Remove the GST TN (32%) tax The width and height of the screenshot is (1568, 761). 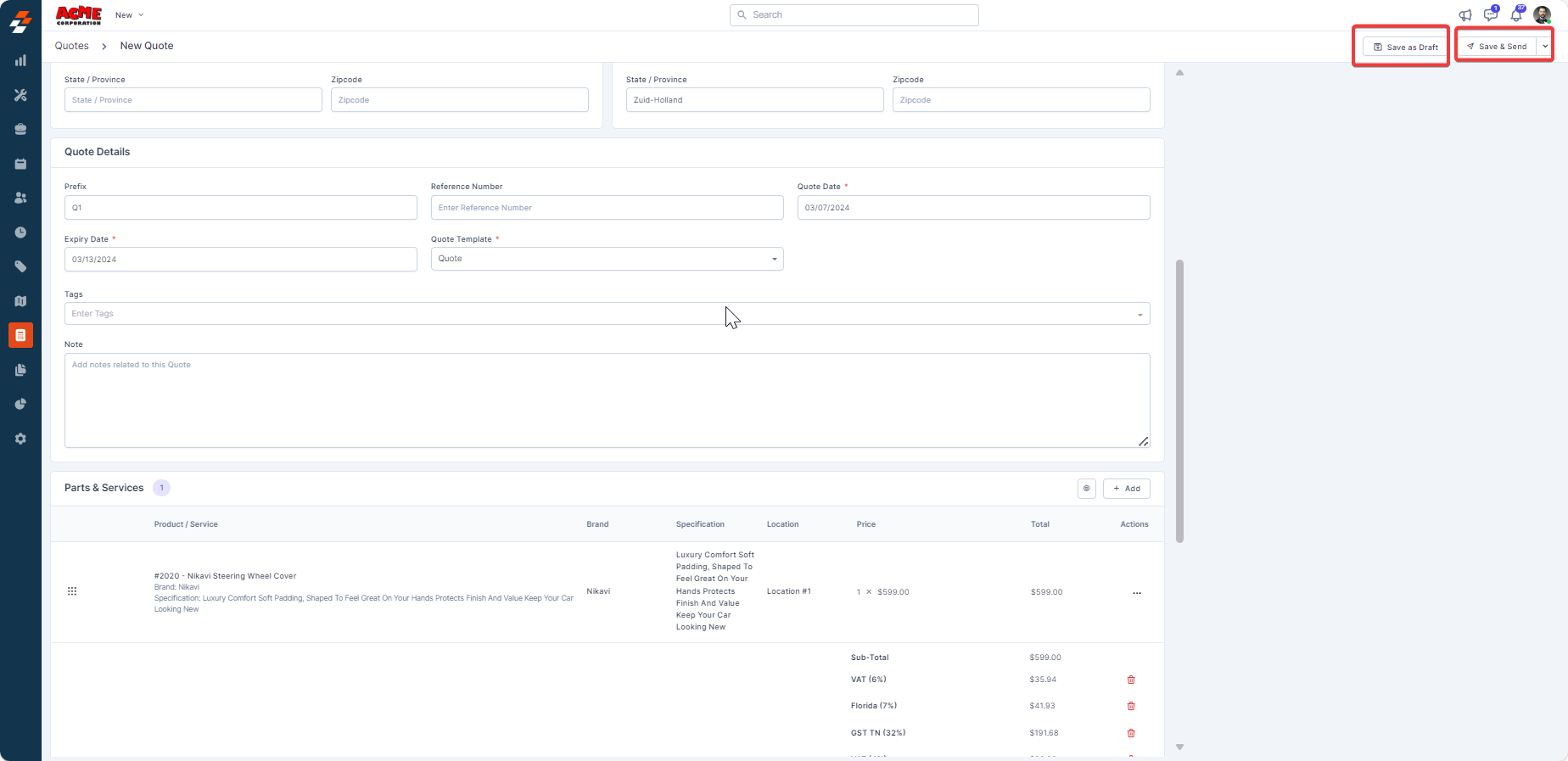pyautogui.click(x=1130, y=733)
